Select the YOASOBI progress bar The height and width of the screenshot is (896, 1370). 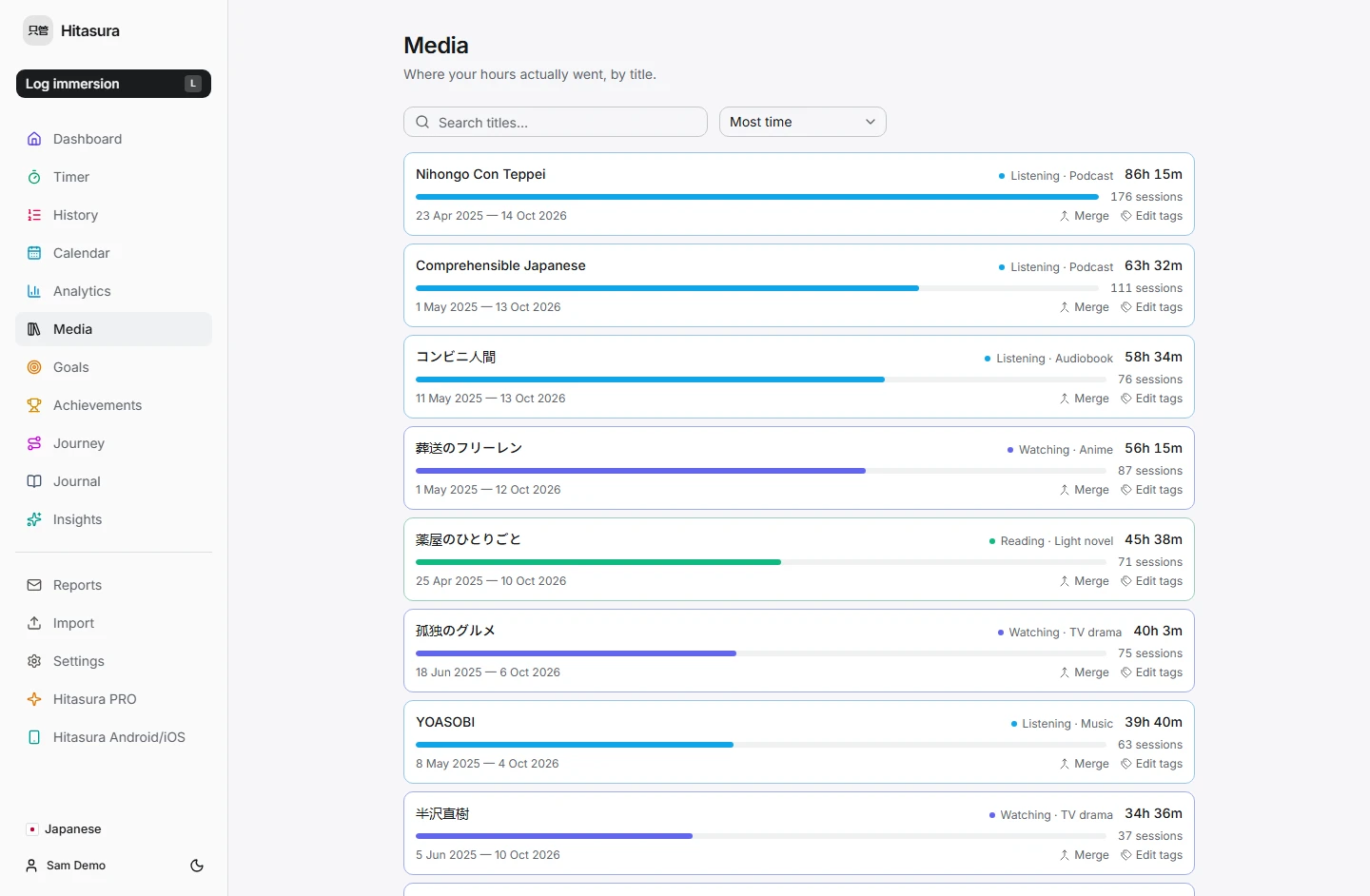(757, 745)
